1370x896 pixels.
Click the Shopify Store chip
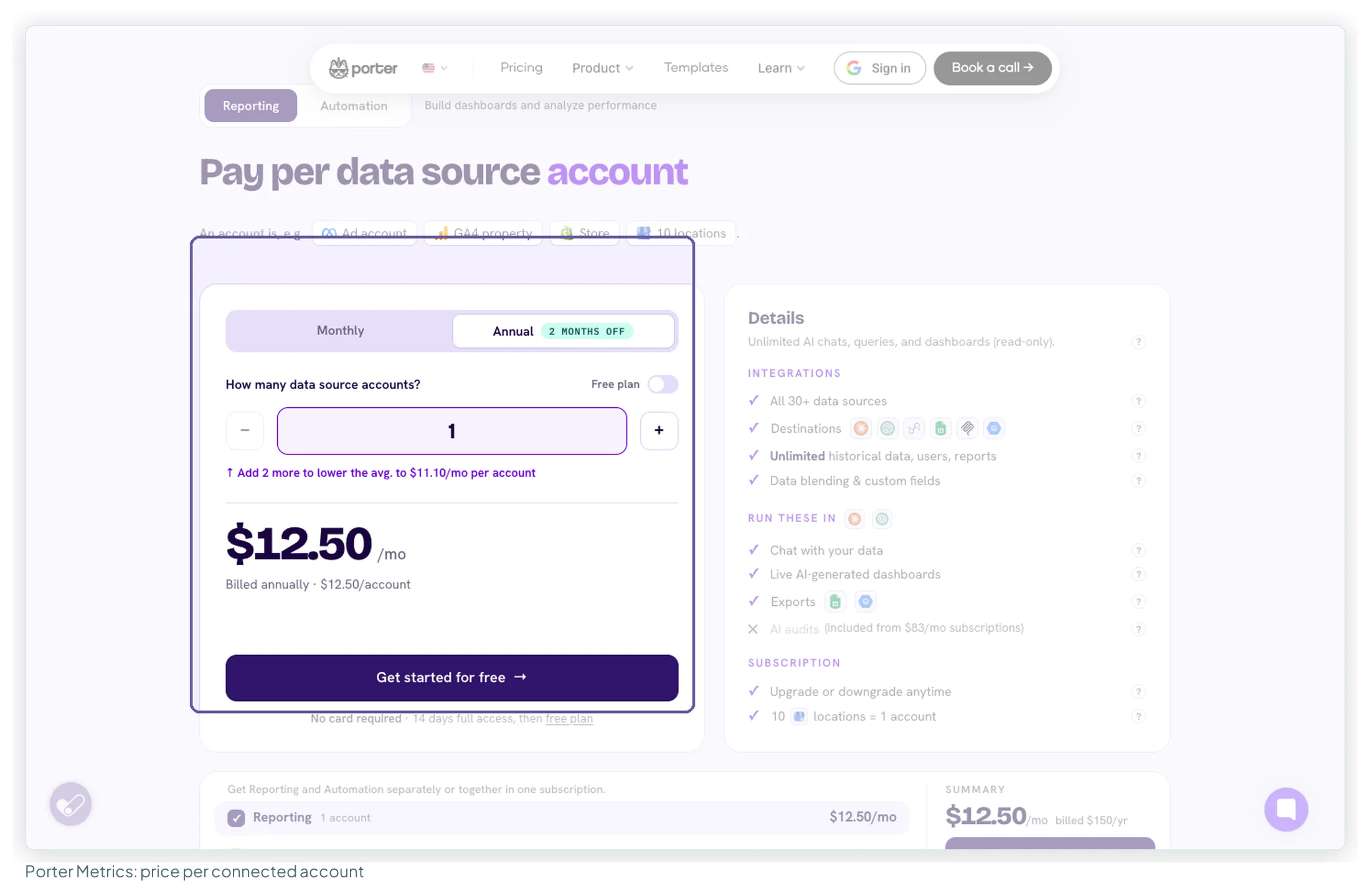coord(584,233)
